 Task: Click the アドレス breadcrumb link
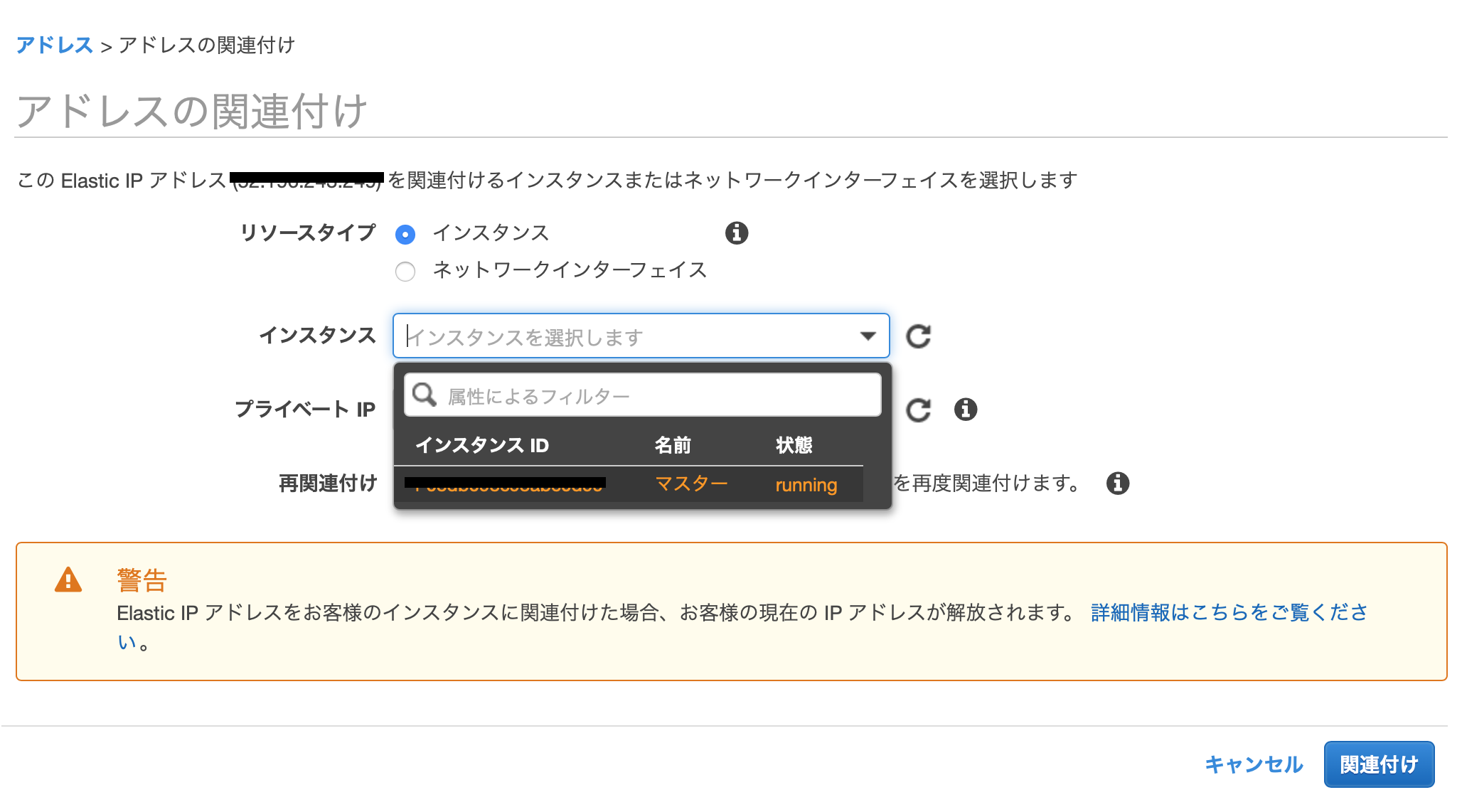[55, 46]
